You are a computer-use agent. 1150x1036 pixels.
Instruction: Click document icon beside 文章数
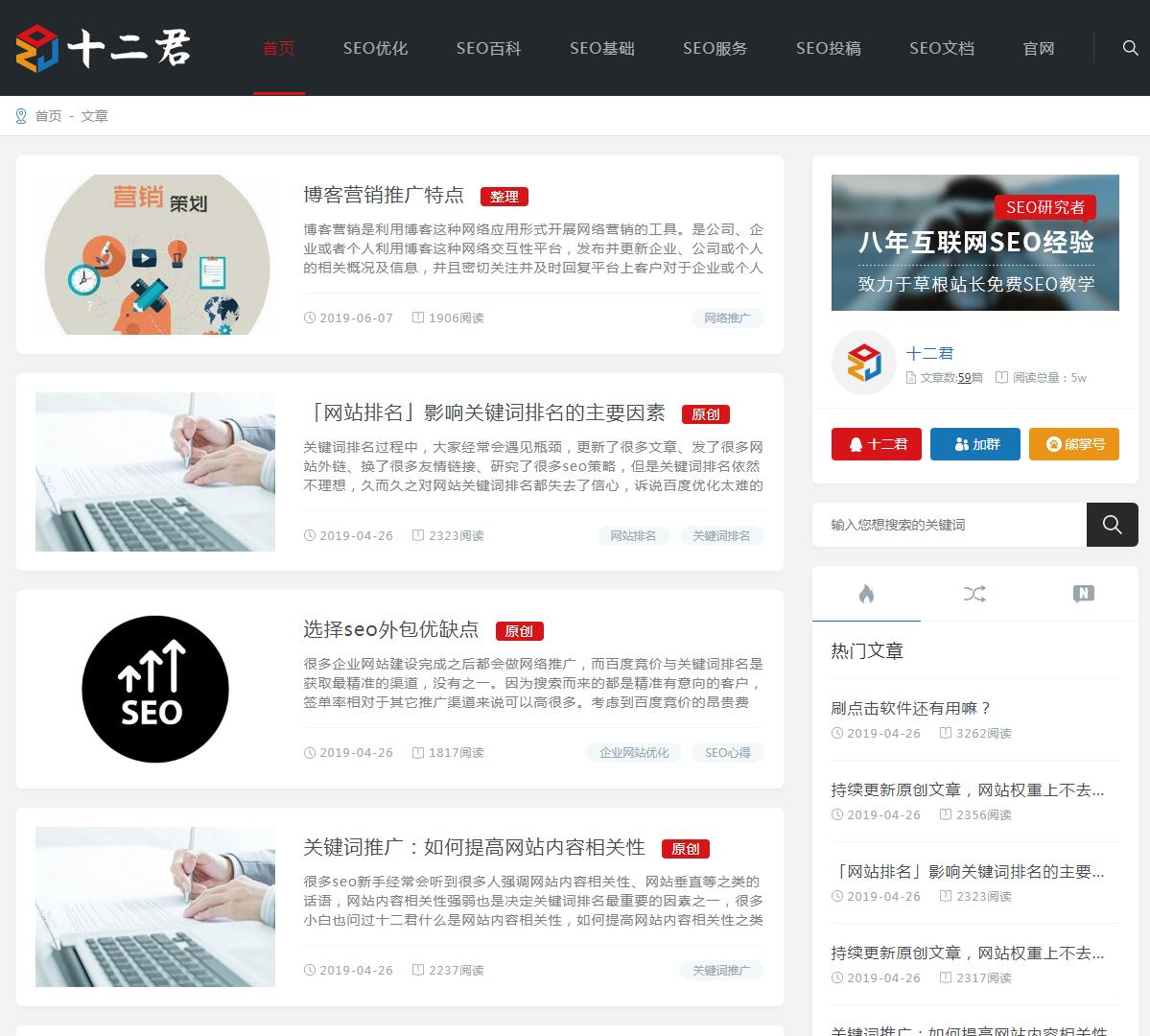click(911, 378)
